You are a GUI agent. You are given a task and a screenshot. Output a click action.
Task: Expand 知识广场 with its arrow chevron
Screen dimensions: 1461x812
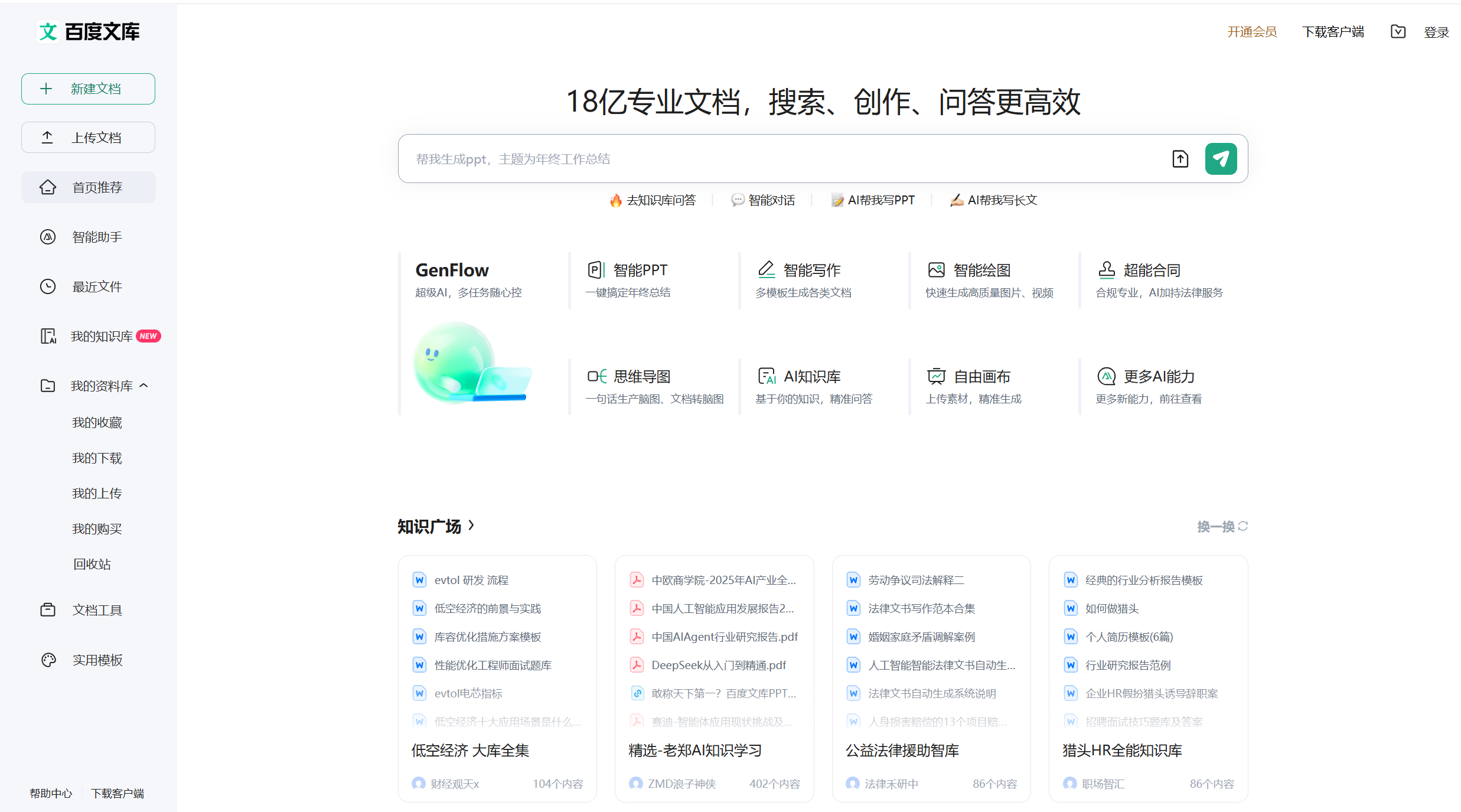coord(471,525)
